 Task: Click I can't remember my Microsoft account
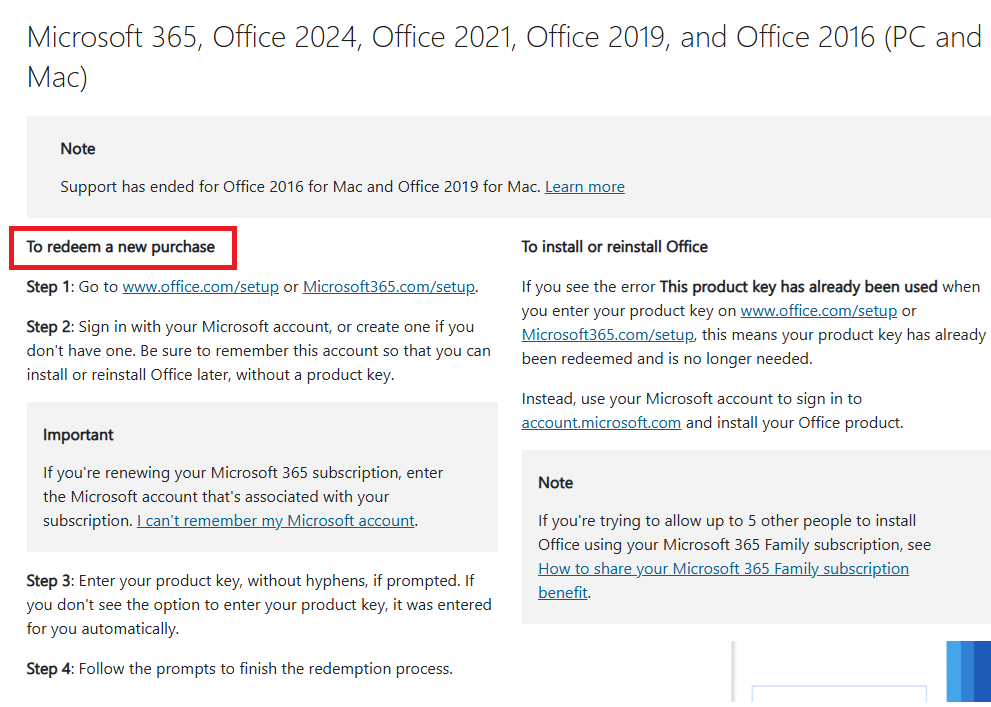[276, 520]
